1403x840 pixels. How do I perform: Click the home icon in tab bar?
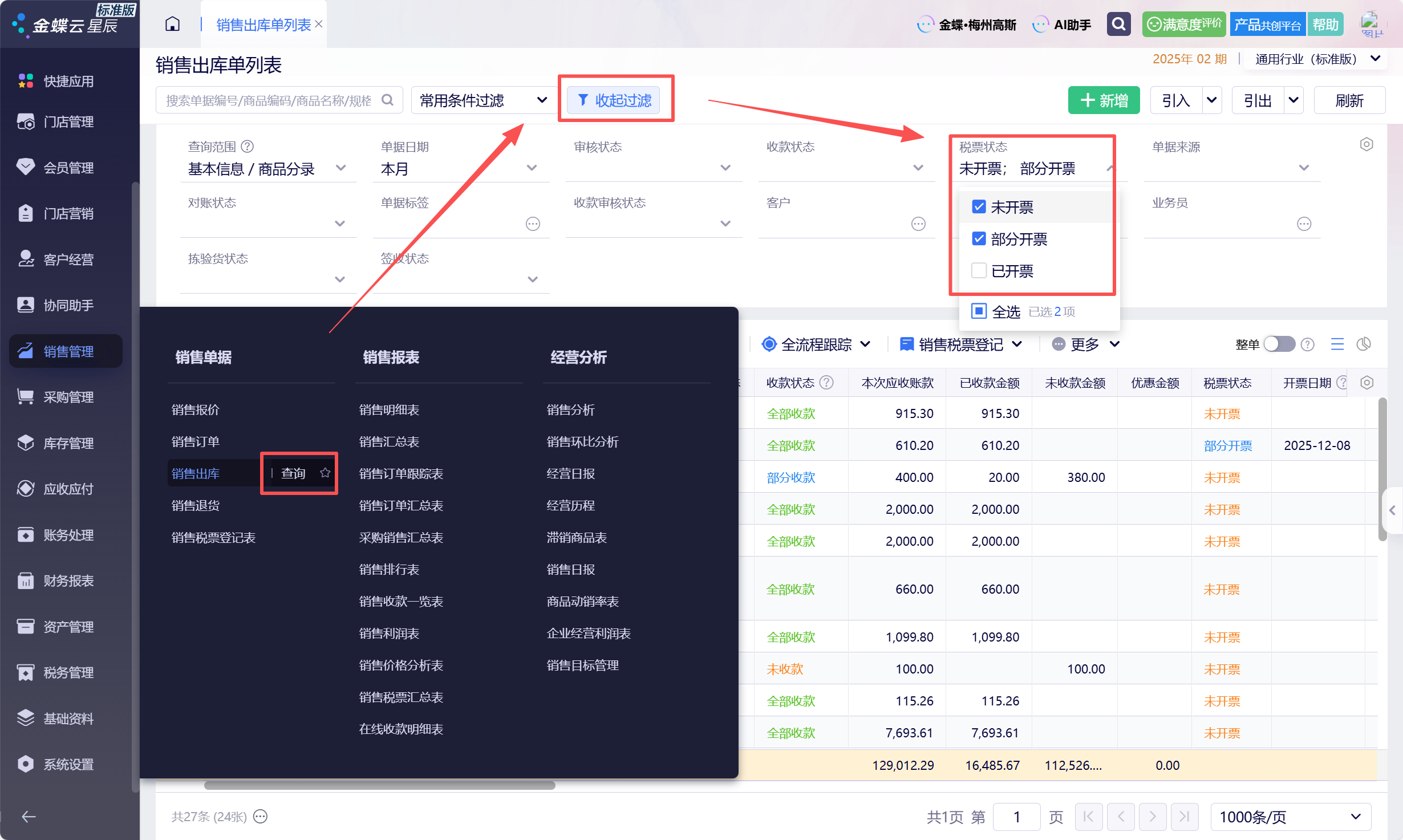point(172,25)
